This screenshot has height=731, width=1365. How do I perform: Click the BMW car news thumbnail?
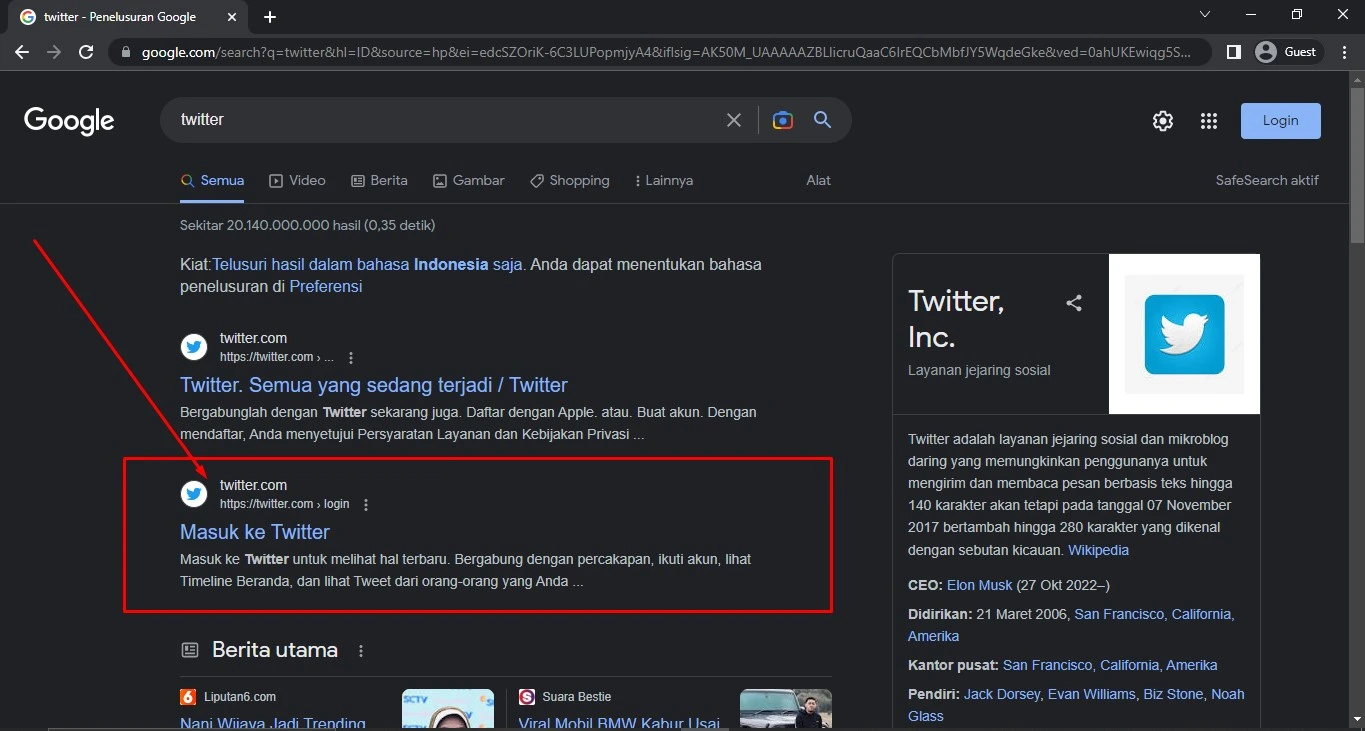(x=786, y=709)
